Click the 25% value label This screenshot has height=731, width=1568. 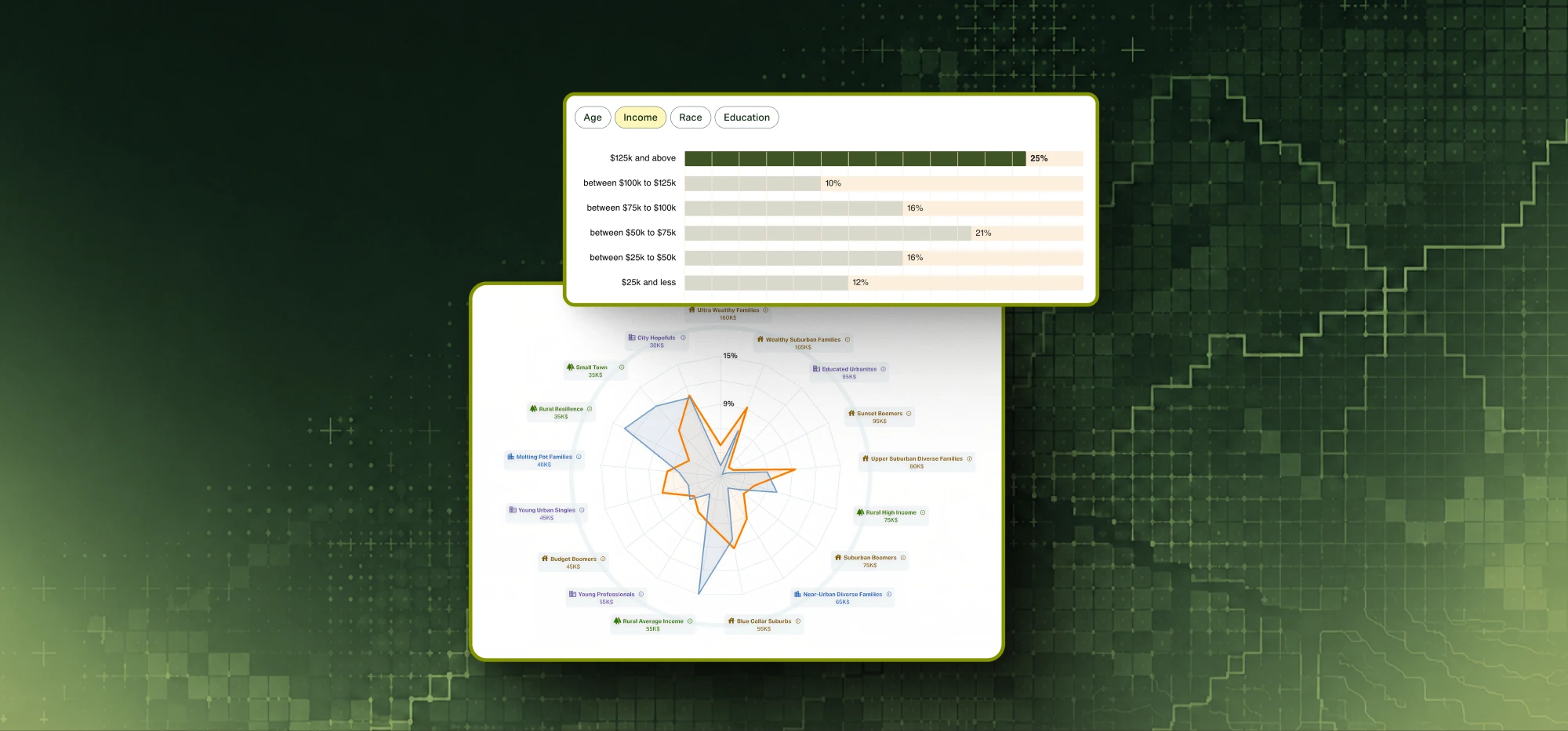(x=1039, y=158)
